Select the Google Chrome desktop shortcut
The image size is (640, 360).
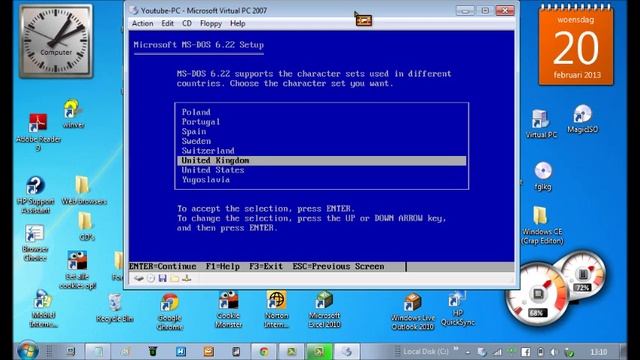pyautogui.click(x=170, y=311)
